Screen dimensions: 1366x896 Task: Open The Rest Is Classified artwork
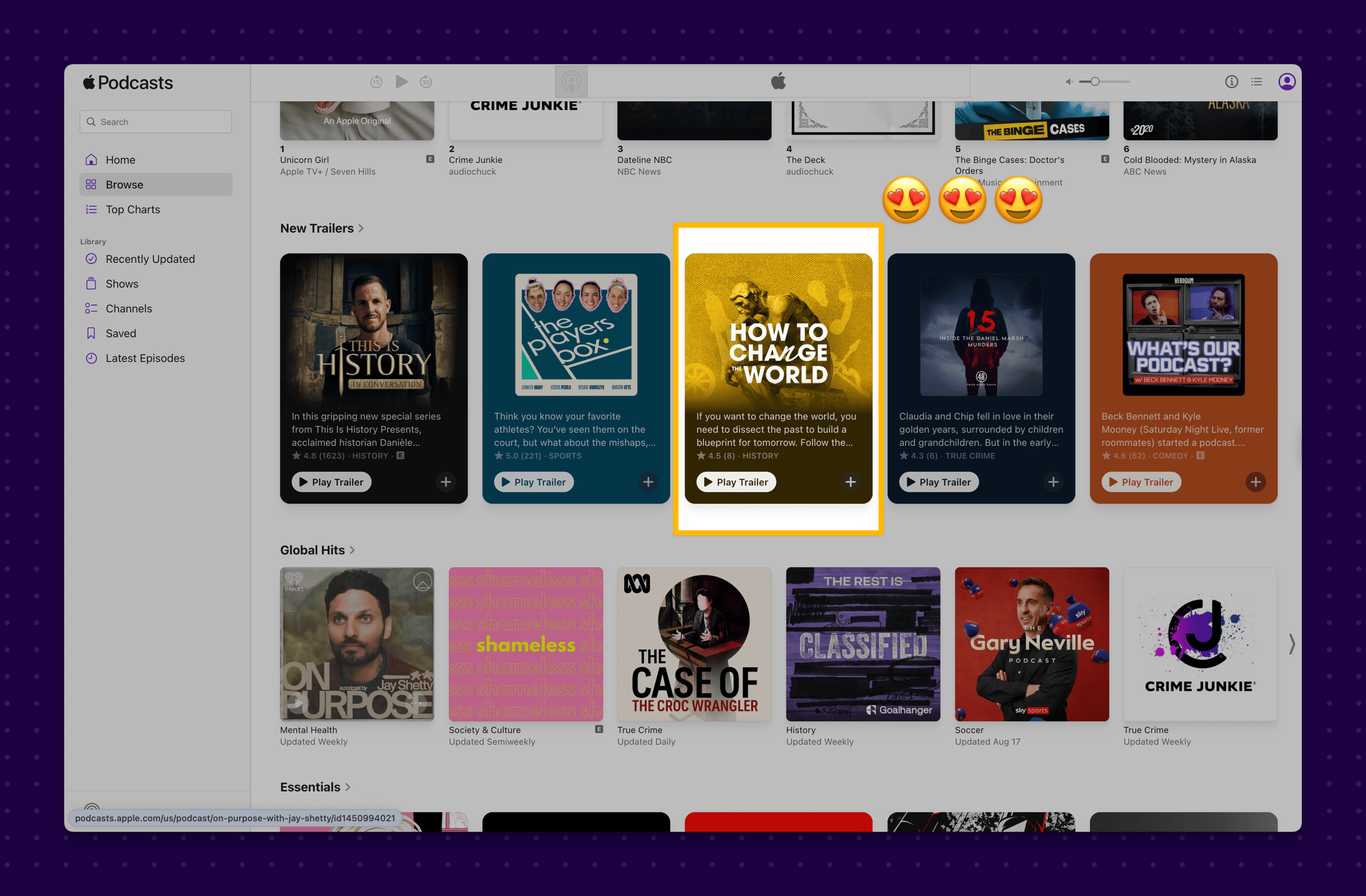(x=863, y=644)
